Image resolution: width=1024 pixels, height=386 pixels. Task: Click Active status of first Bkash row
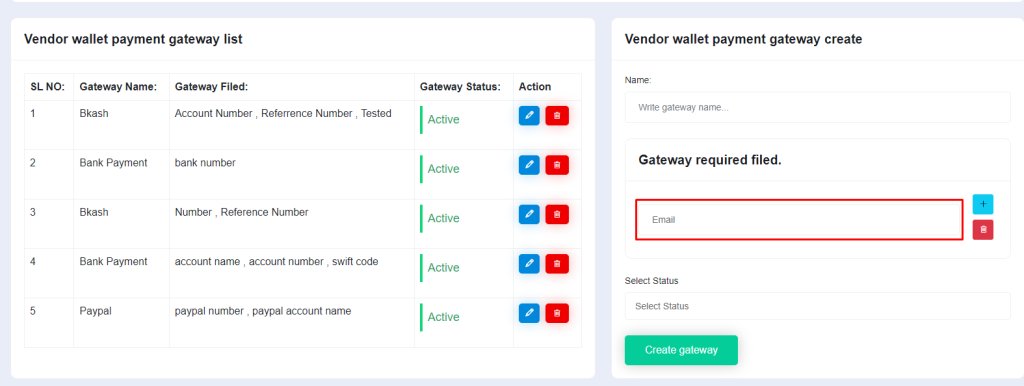tap(443, 120)
